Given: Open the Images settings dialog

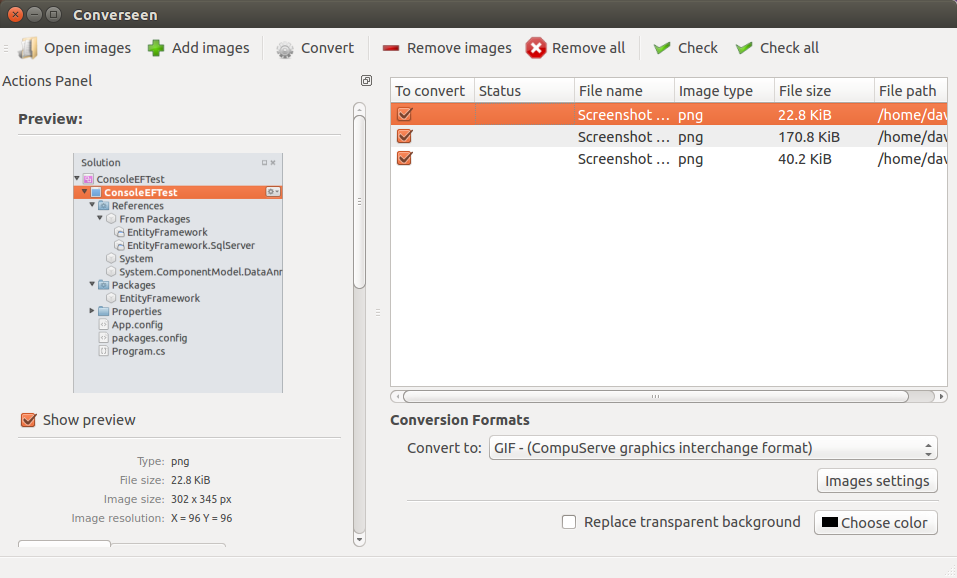Looking at the screenshot, I should 877,481.
